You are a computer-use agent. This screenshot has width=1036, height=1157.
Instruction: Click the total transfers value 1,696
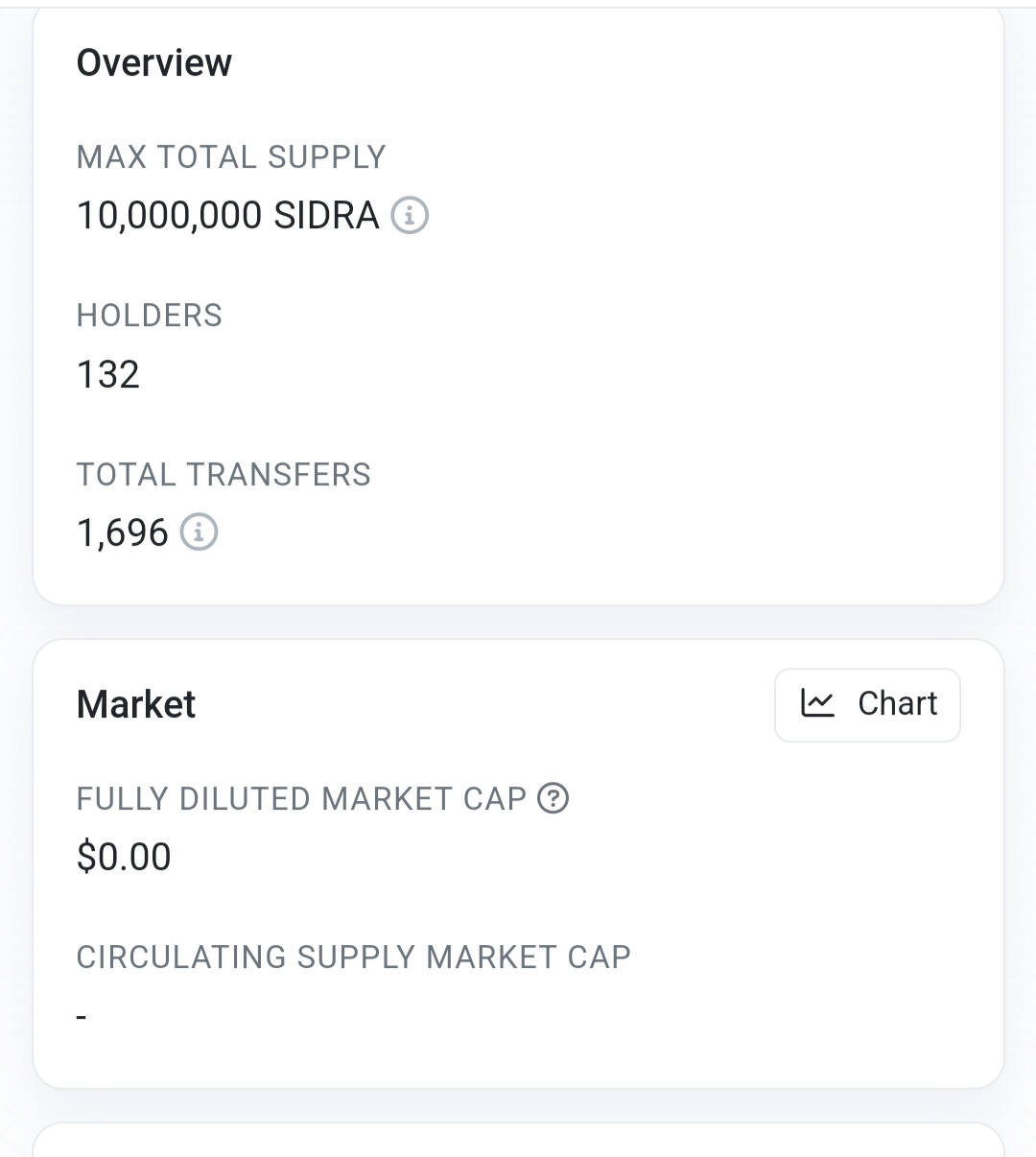coord(123,532)
